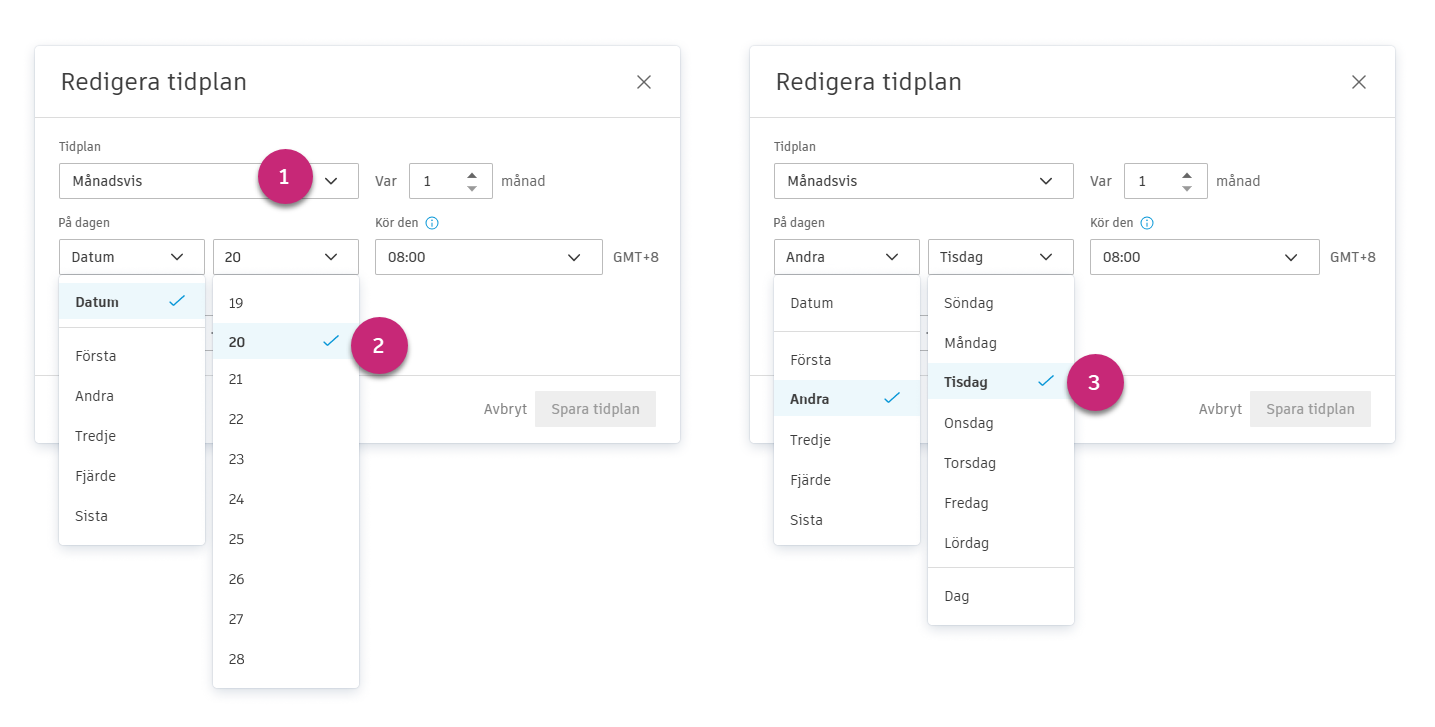
Task: Click the "Var 1" number input field
Action: 432,181
